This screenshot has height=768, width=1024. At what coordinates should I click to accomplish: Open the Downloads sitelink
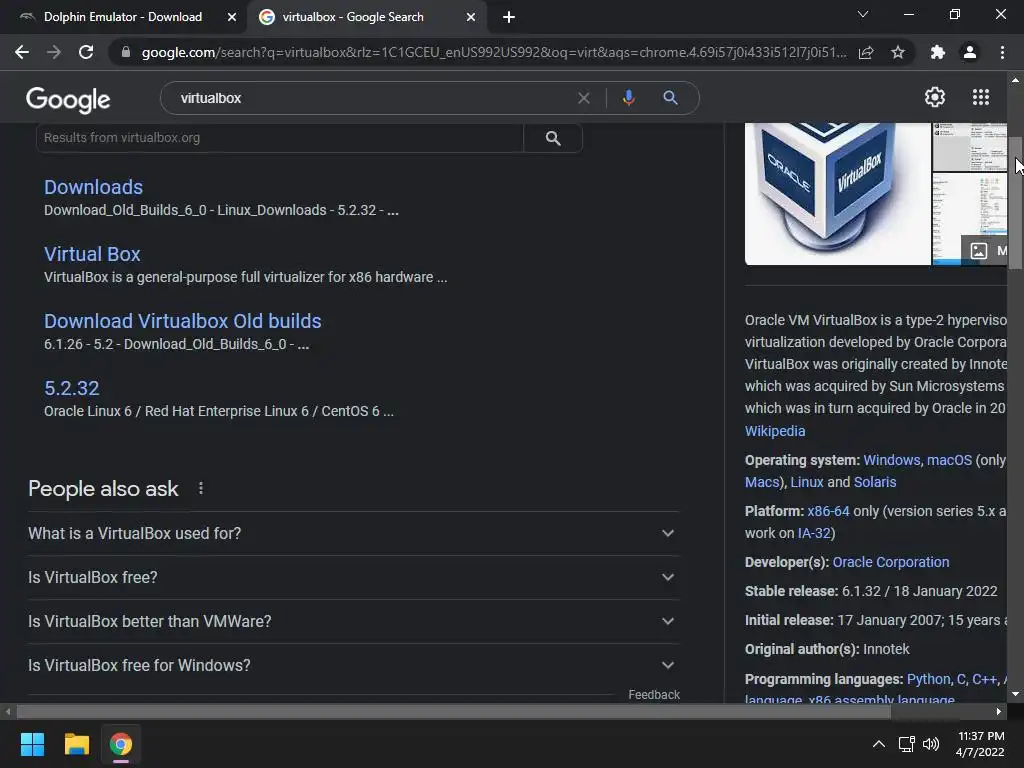[x=93, y=187]
